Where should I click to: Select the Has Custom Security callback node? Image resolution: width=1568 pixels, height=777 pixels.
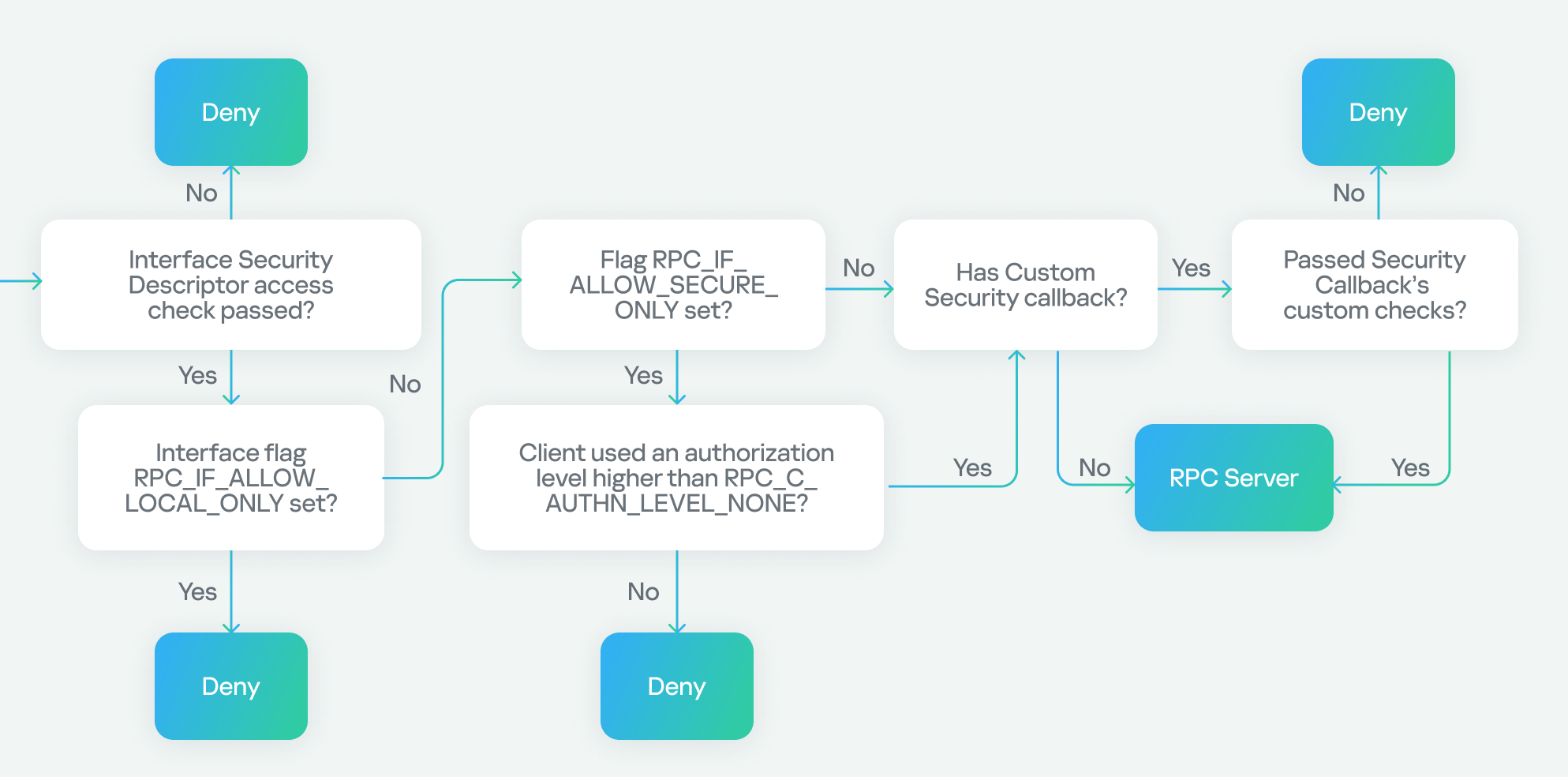(x=1025, y=284)
